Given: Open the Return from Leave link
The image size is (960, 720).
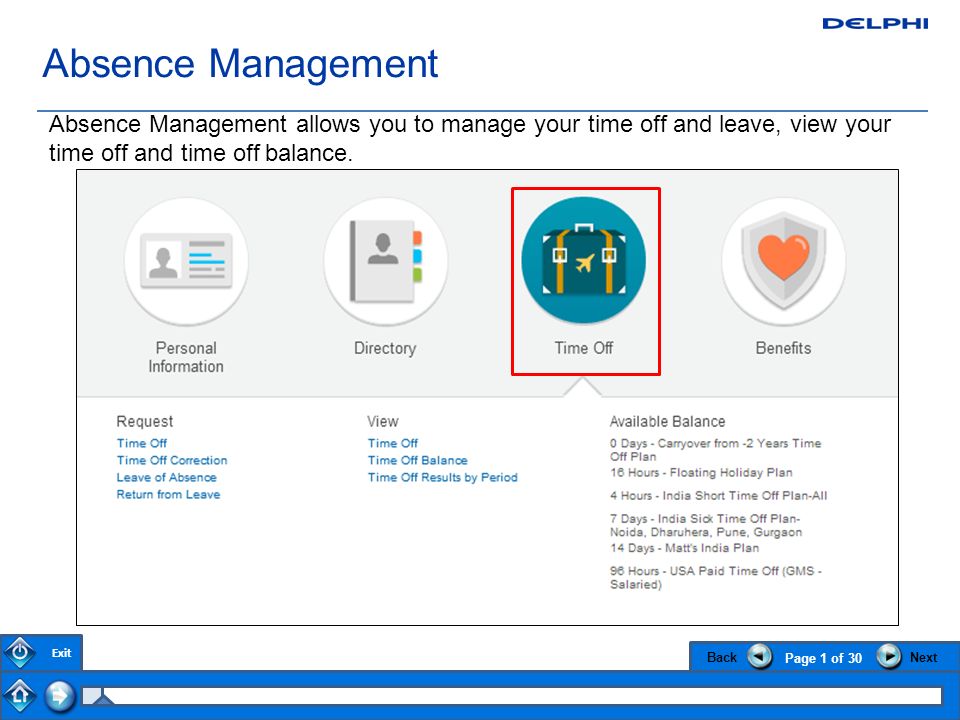Looking at the screenshot, I should (168, 495).
